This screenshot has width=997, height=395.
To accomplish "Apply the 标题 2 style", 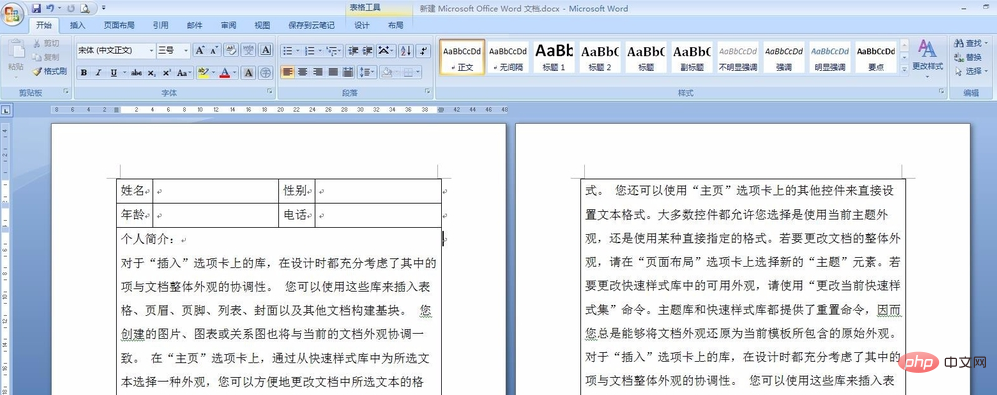I will tap(600, 57).
